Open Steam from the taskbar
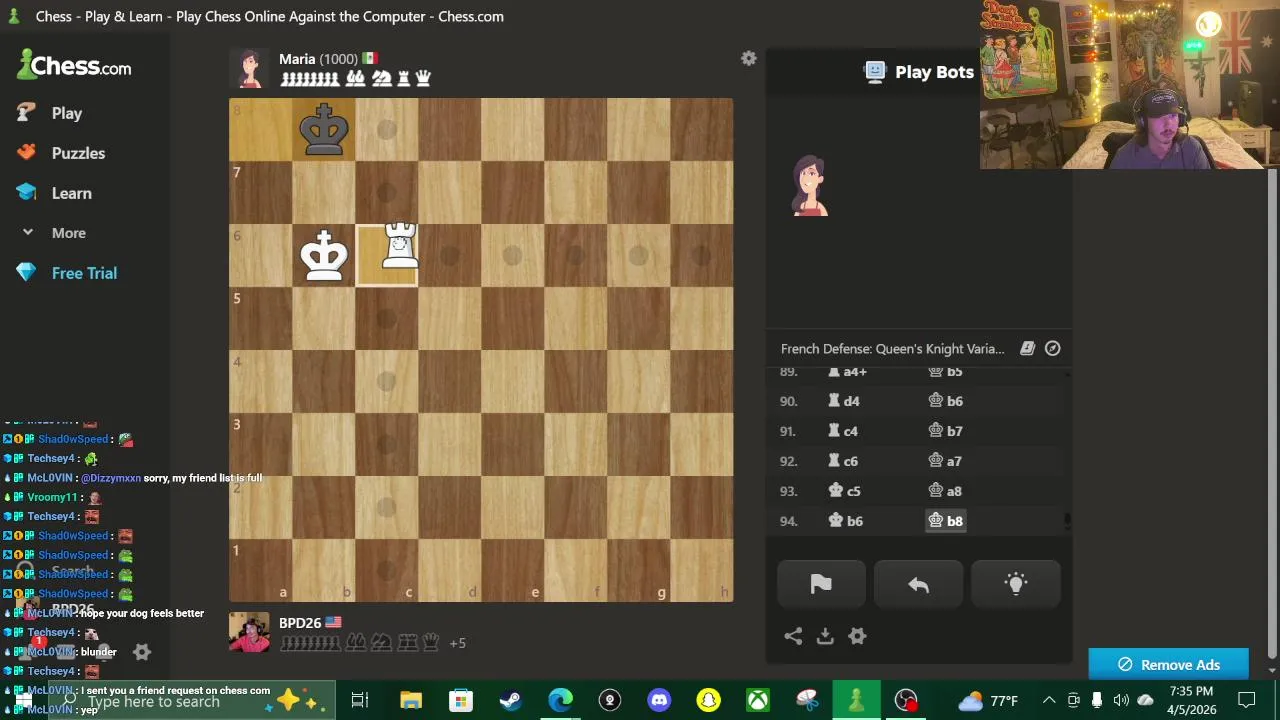This screenshot has height=720, width=1280. coord(510,701)
